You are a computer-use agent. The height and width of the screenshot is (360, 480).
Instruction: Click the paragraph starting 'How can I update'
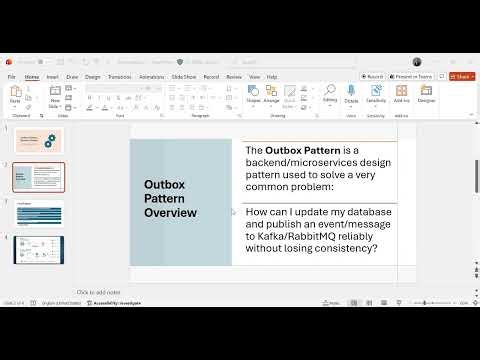pyautogui.click(x=318, y=230)
